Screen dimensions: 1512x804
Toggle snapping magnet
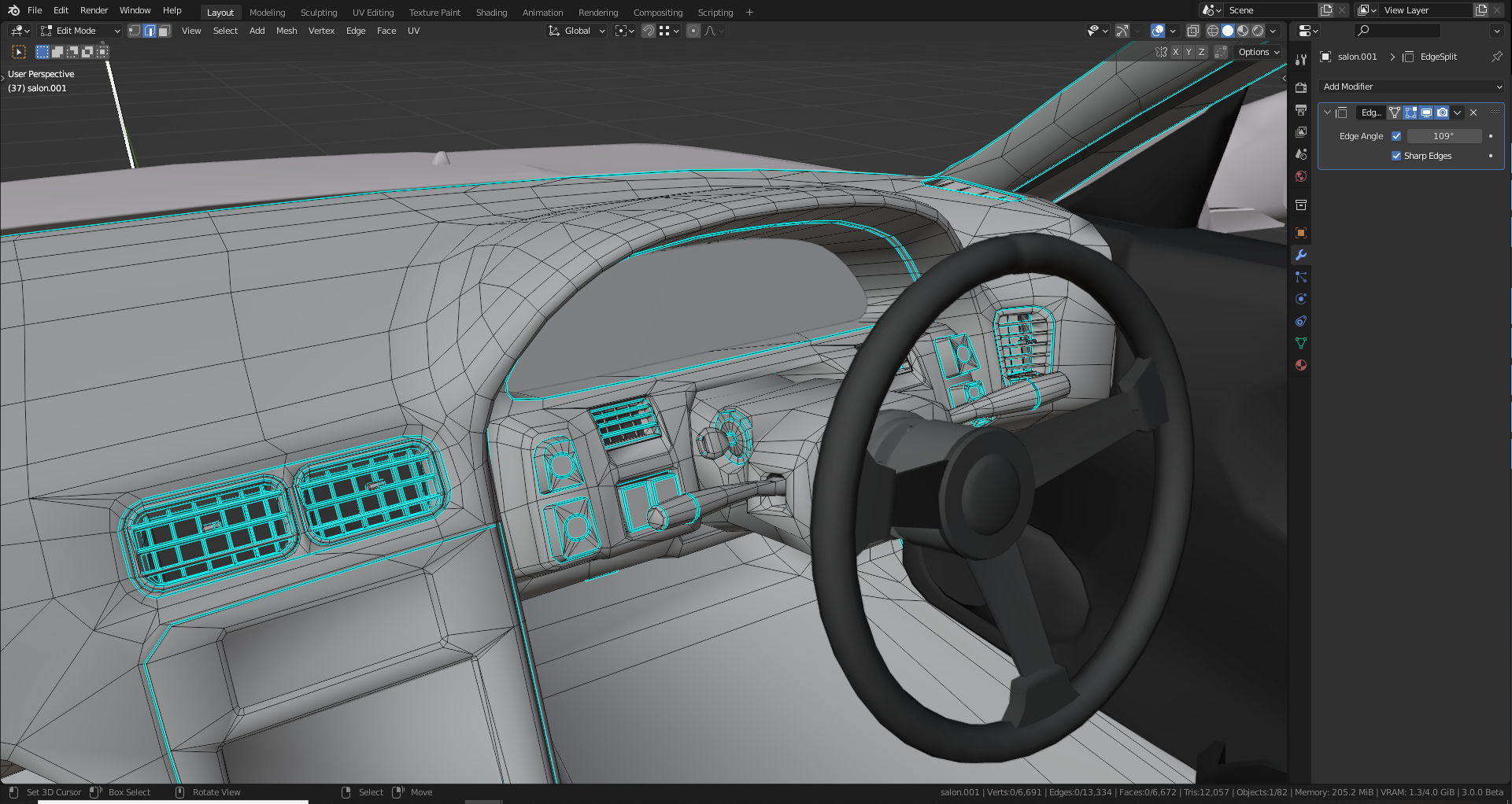tap(649, 31)
